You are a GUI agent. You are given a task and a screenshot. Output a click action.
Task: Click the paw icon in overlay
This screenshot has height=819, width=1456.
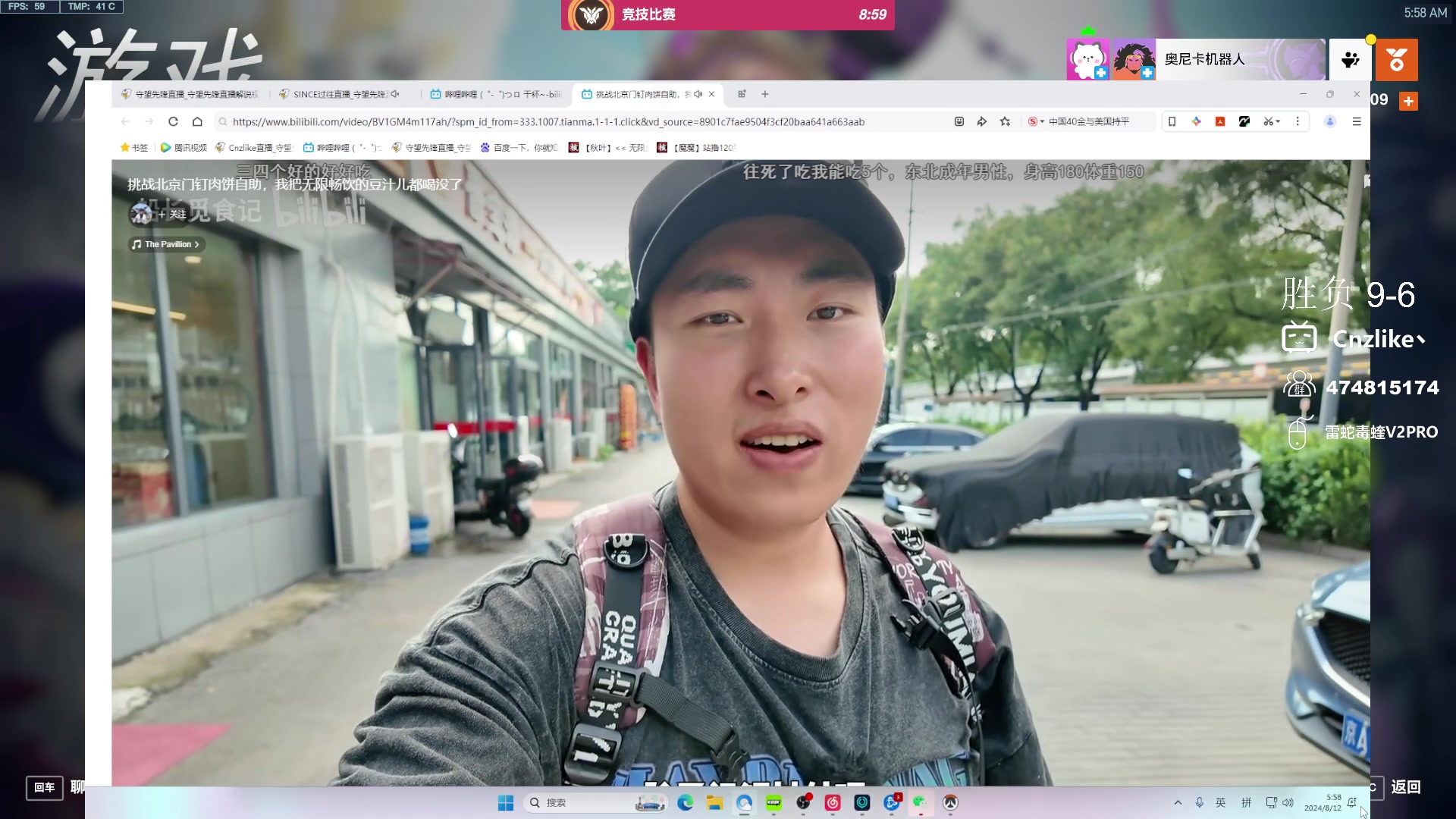pos(1351,59)
